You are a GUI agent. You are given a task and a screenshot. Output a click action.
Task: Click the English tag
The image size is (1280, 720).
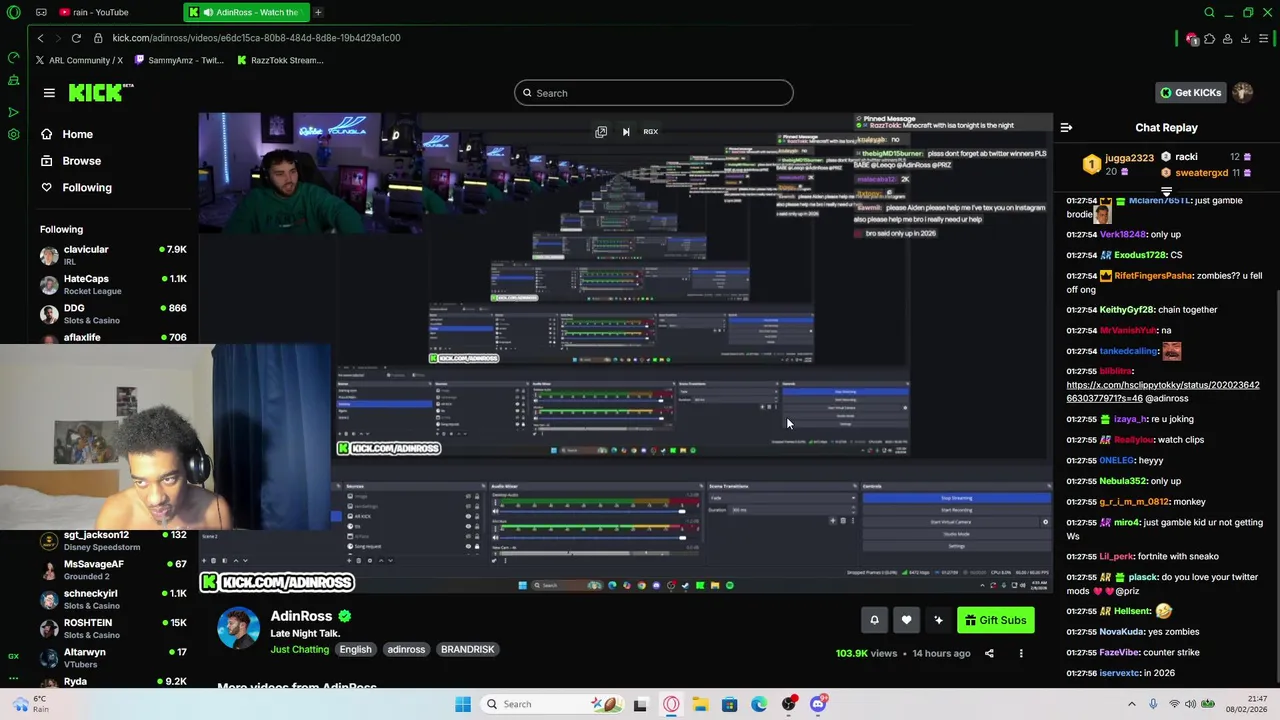[355, 650]
